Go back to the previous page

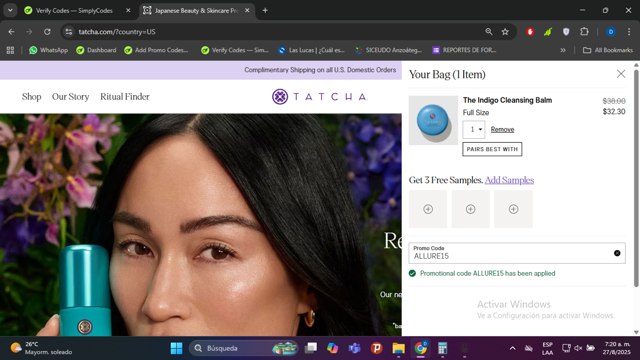click(11, 31)
